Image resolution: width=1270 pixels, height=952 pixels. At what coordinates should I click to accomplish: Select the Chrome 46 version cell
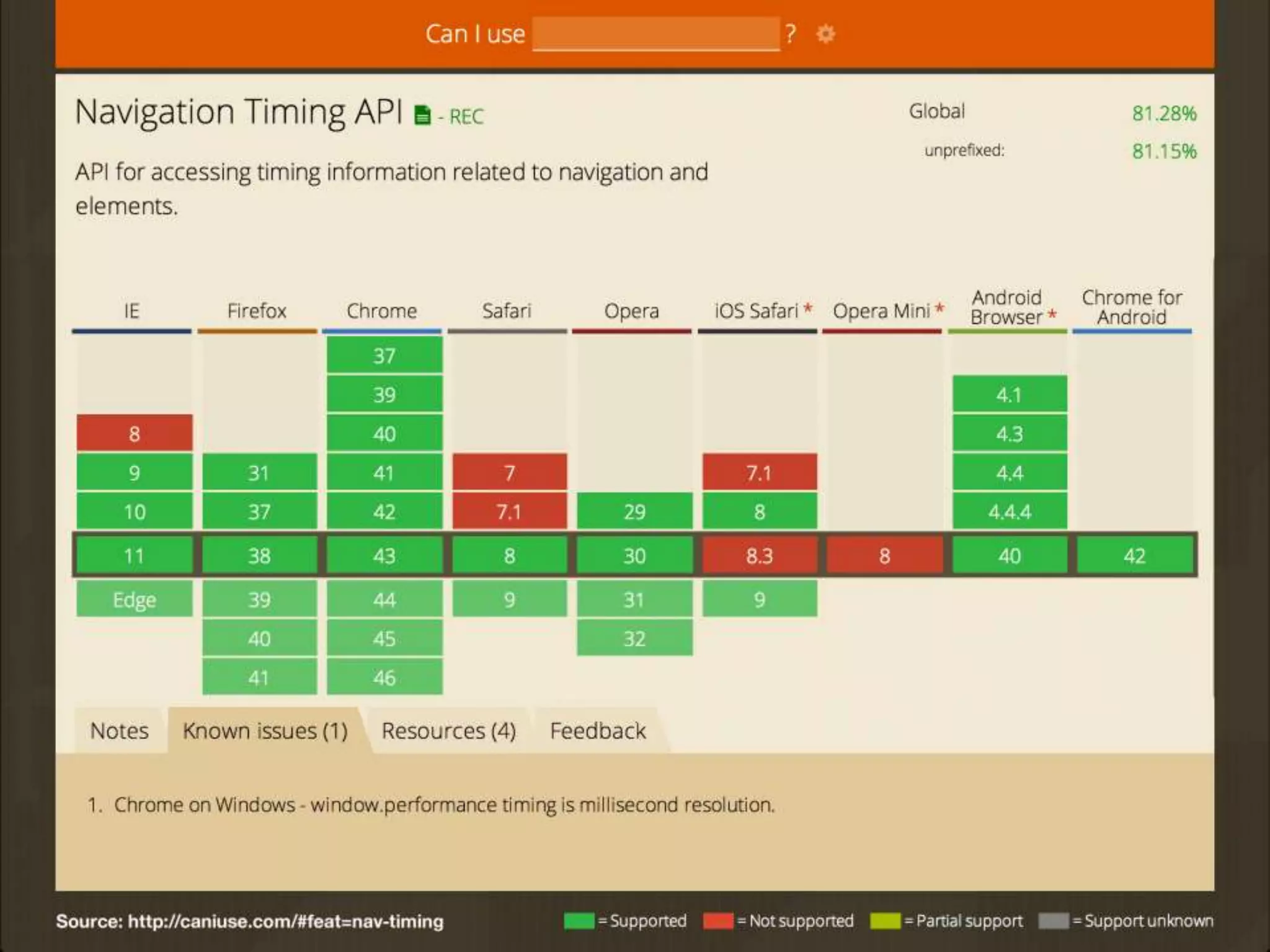pyautogui.click(x=384, y=677)
